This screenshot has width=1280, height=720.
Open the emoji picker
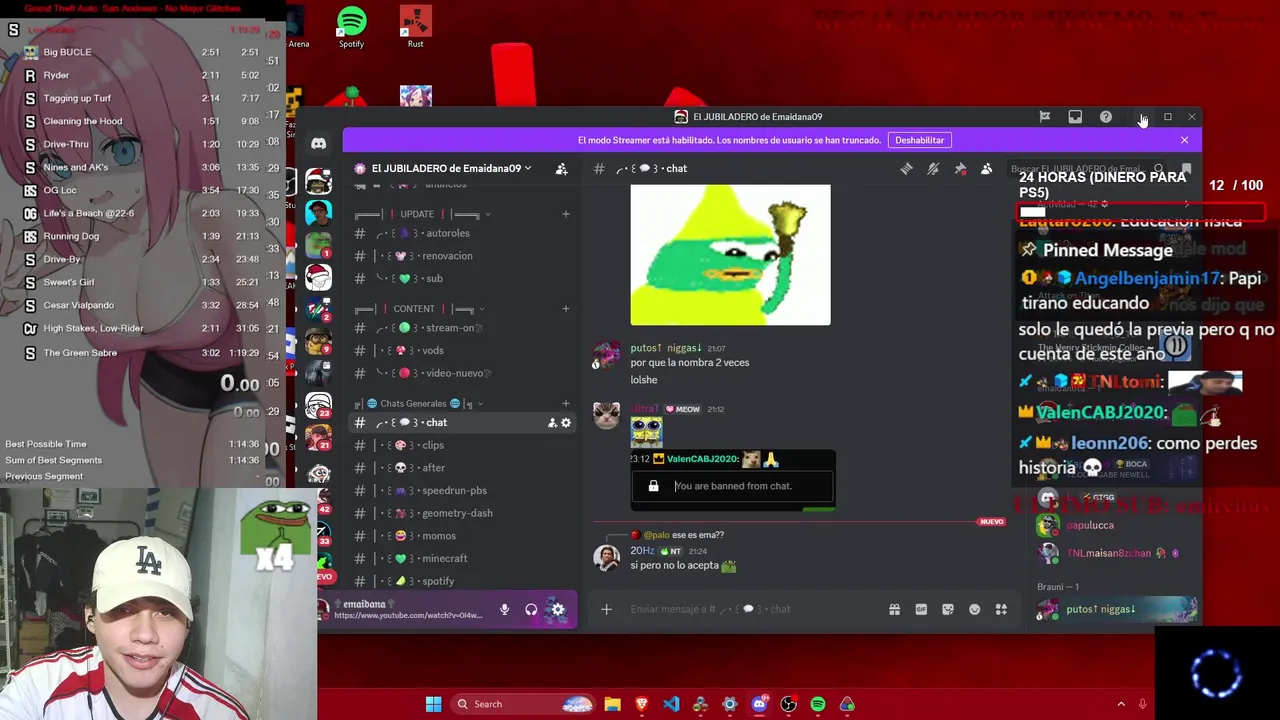point(974,610)
